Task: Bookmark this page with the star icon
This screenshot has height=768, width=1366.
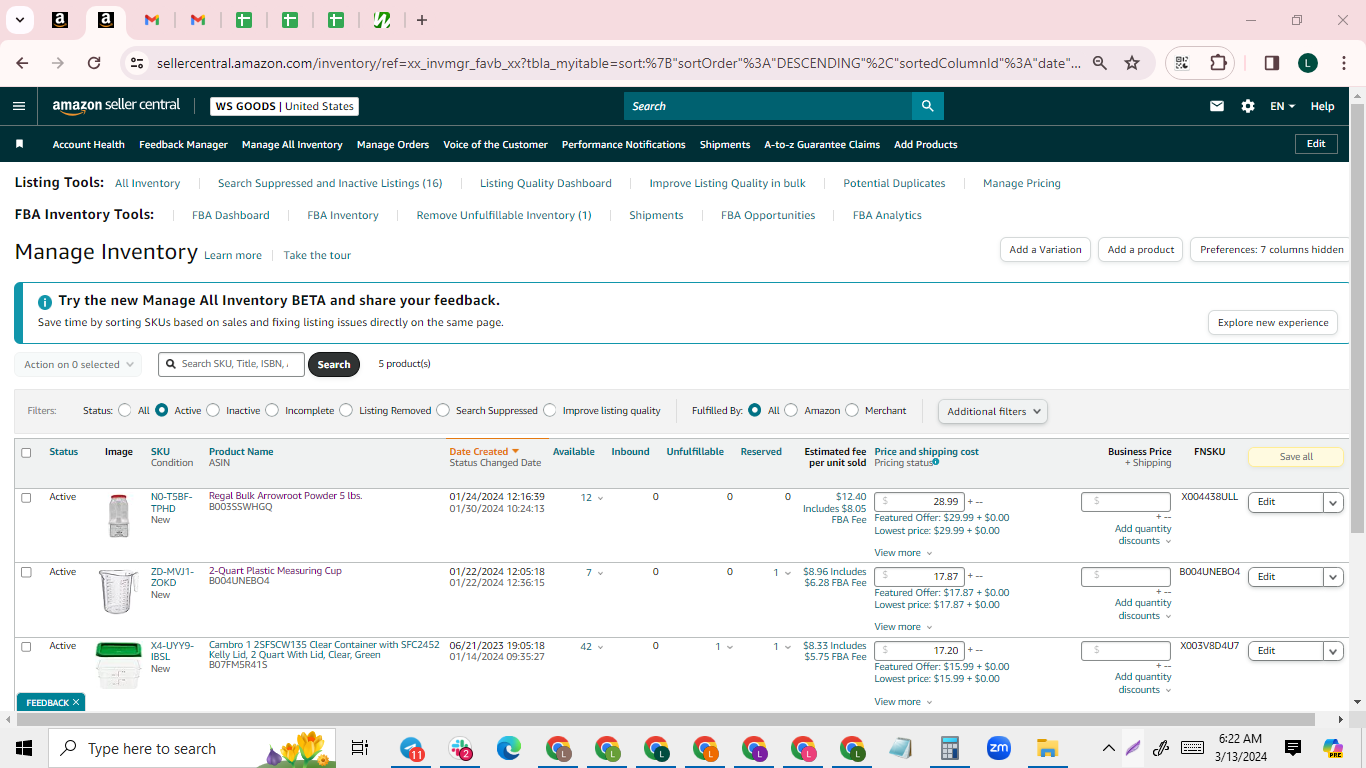Action: pyautogui.click(x=1132, y=63)
